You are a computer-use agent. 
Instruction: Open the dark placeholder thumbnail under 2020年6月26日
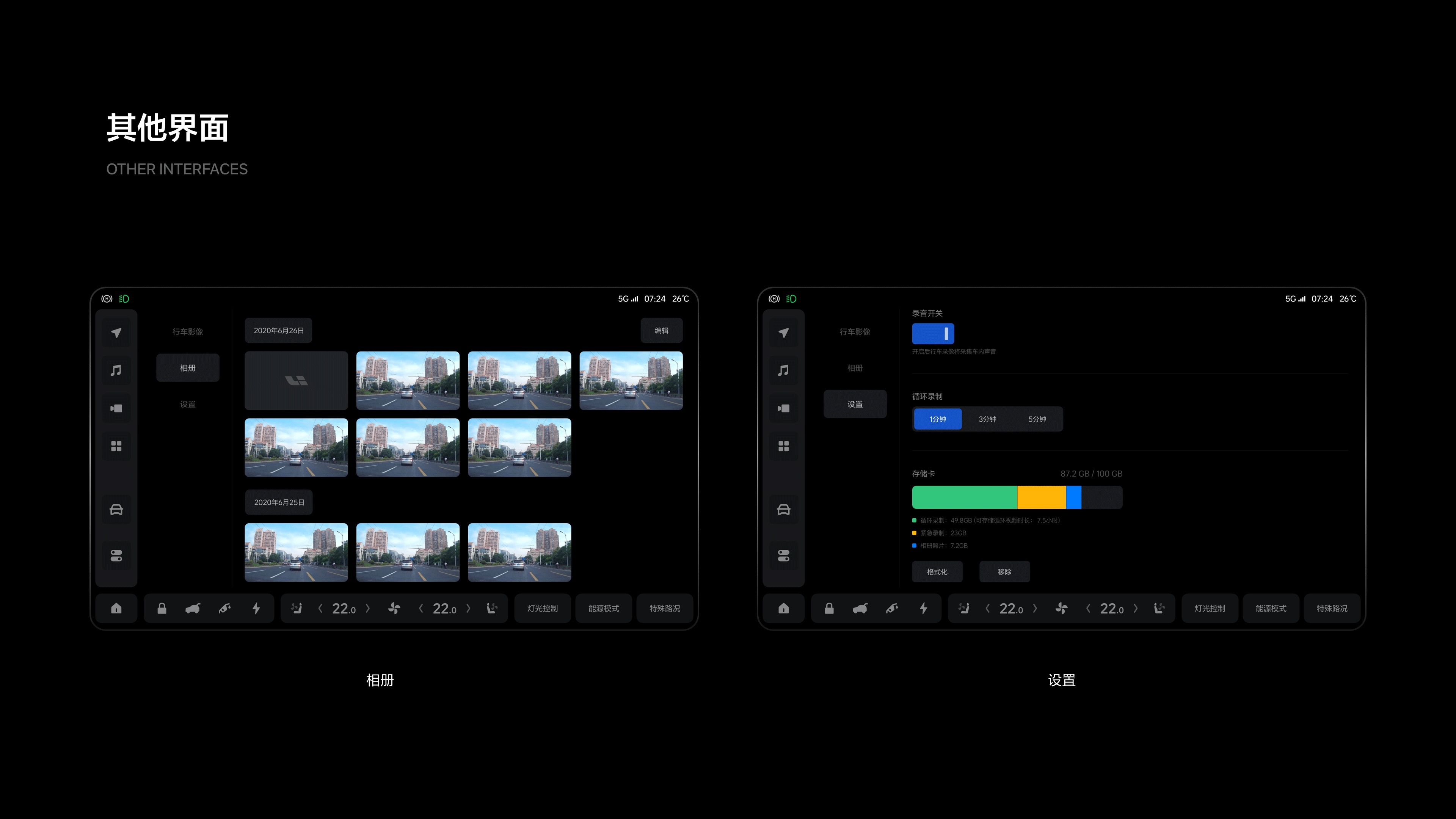(296, 381)
